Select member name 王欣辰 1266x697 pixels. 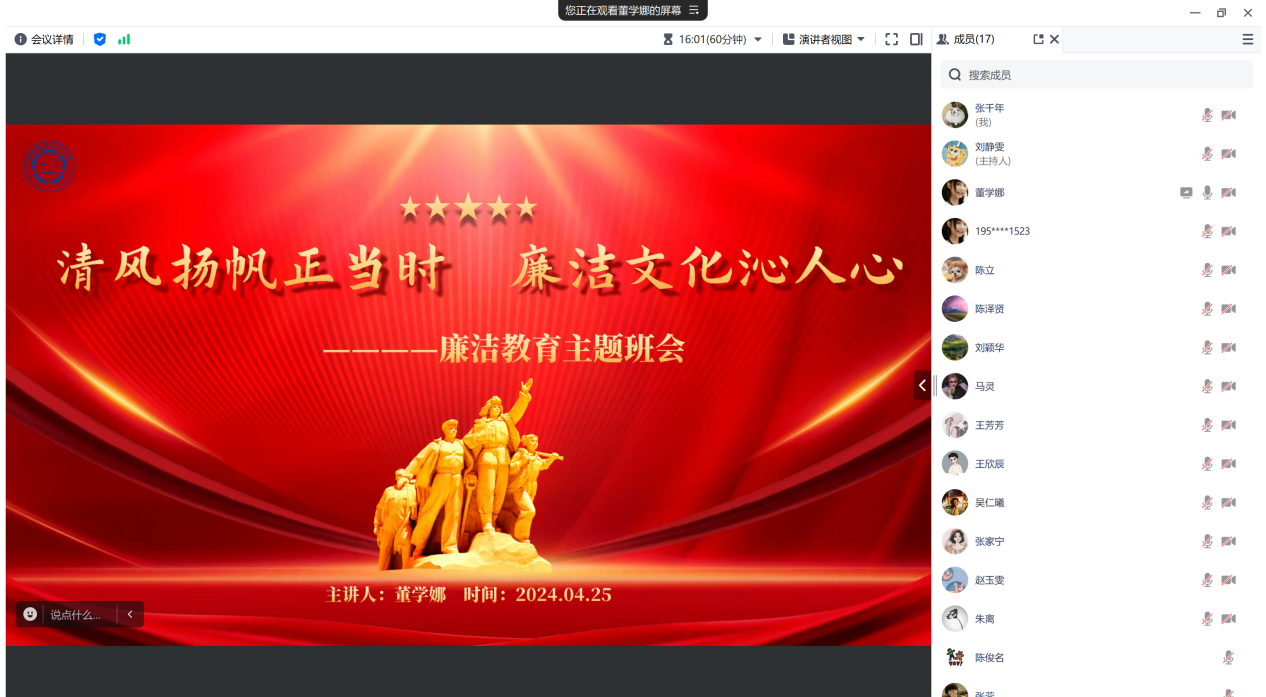(x=990, y=464)
